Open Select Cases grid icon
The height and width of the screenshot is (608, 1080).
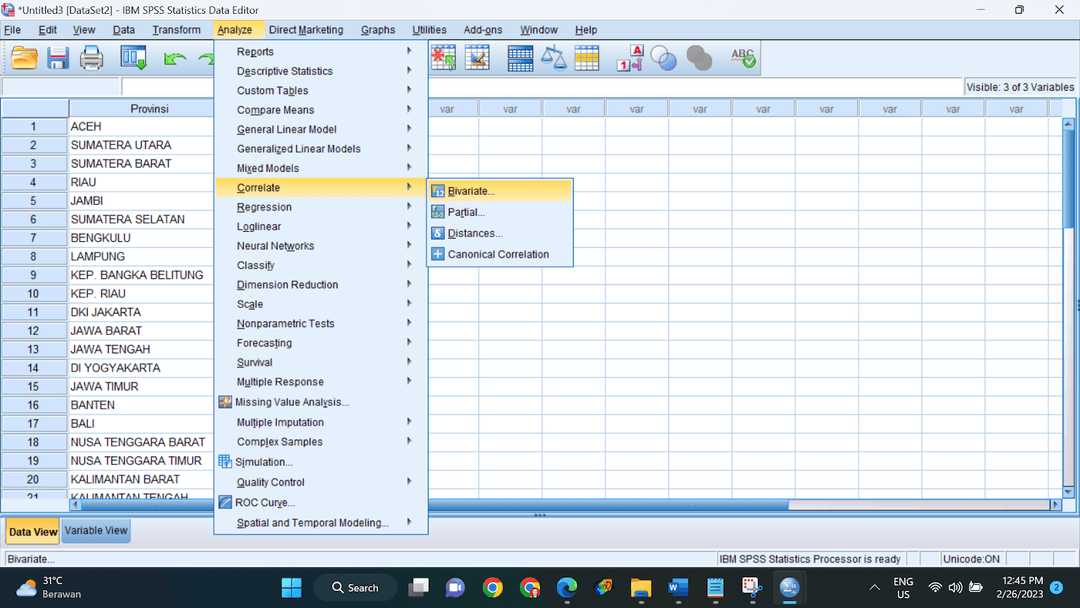point(587,58)
